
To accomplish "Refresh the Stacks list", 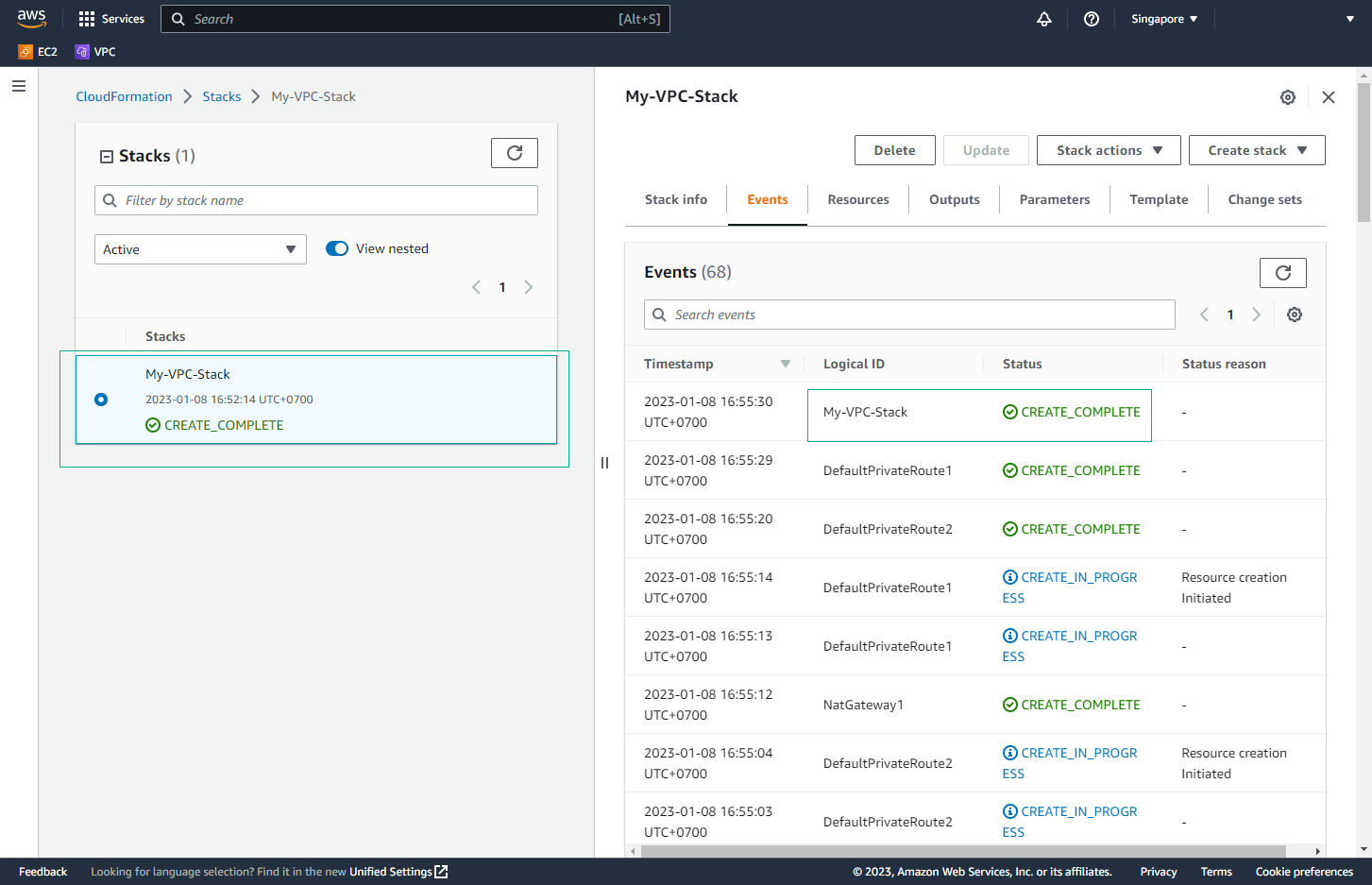I will tap(515, 153).
